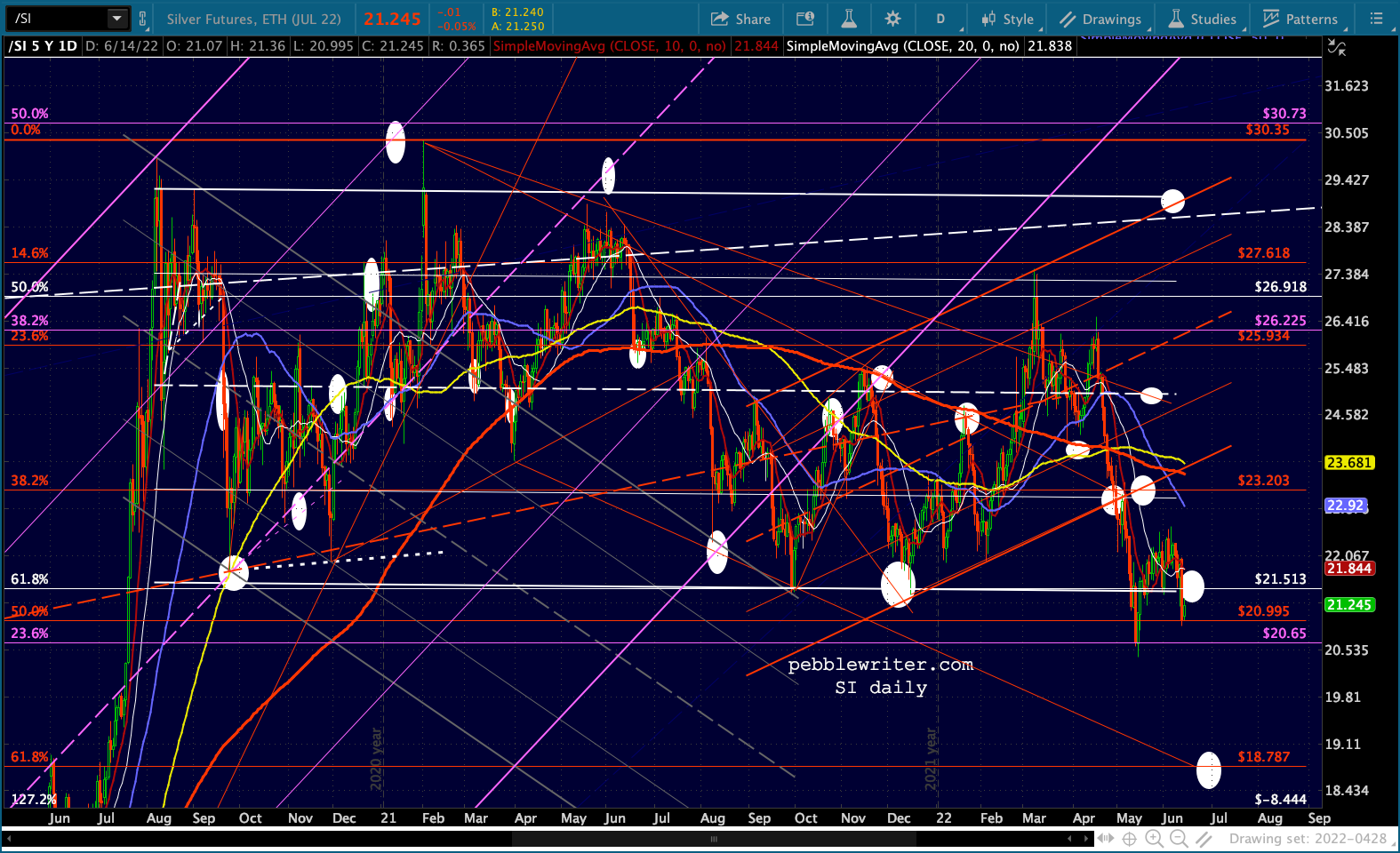Click the crosshair pan tool icon
The image size is (1400, 853).
point(1130,838)
